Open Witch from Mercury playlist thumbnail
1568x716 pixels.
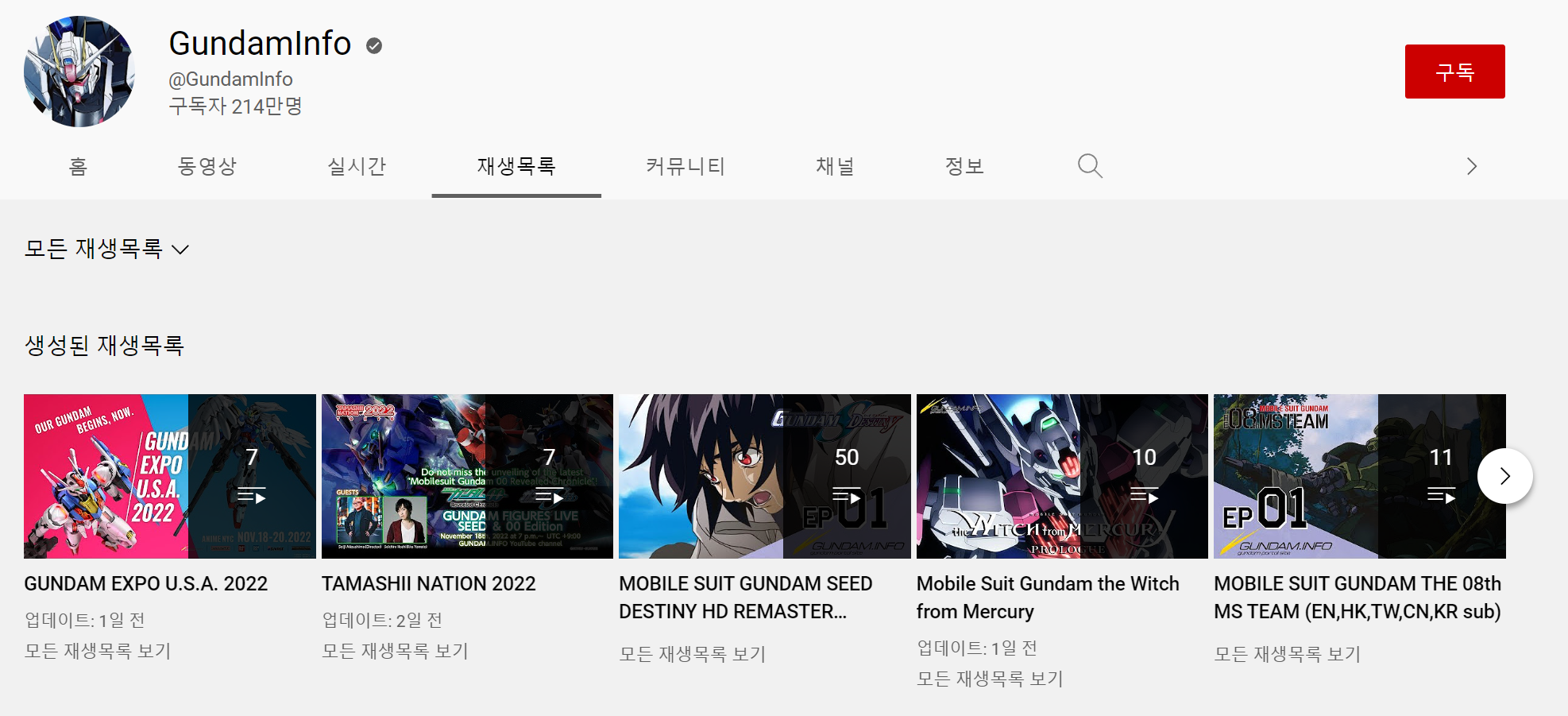click(1062, 476)
